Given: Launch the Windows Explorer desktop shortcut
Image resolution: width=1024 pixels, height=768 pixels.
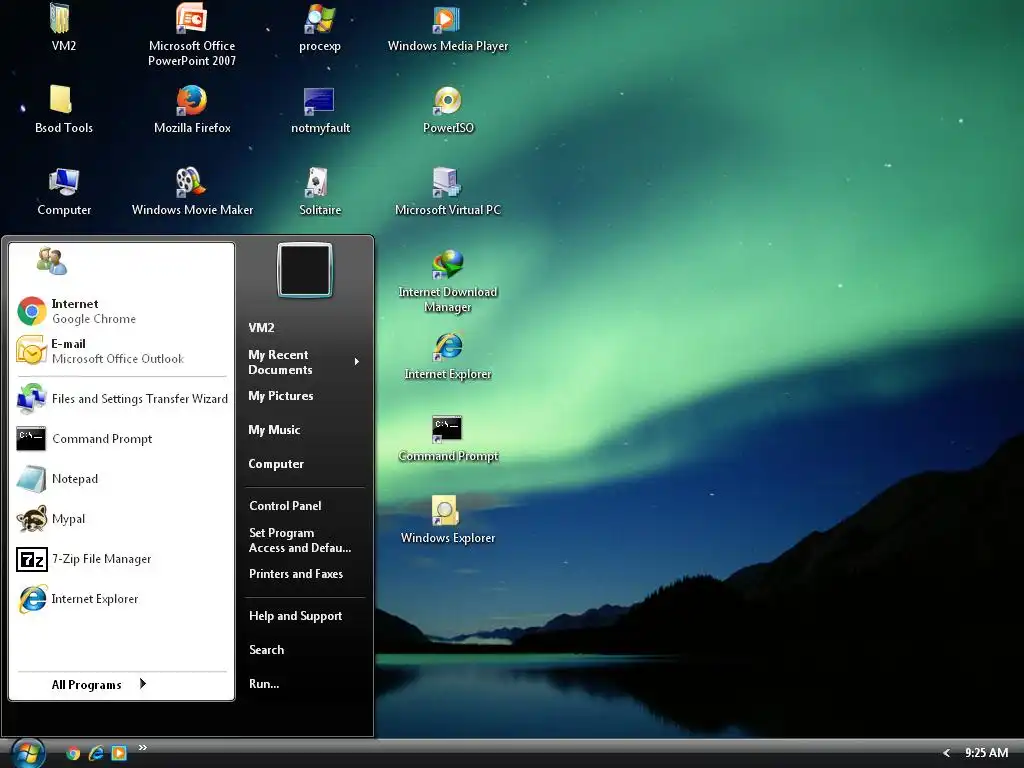Looking at the screenshot, I should 447,520.
